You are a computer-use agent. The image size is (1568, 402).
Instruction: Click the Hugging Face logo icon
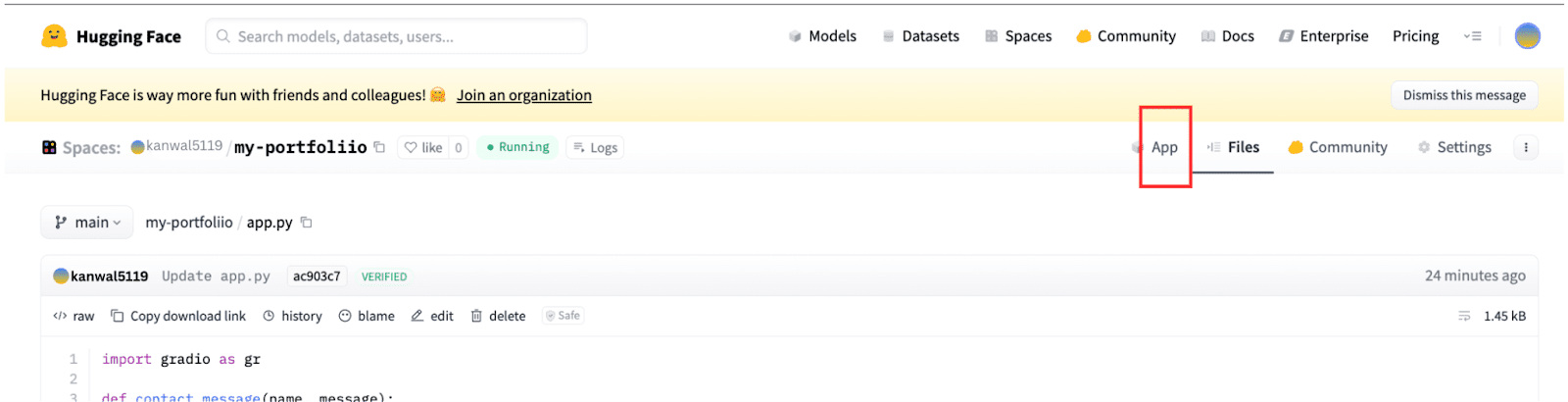pyautogui.click(x=54, y=36)
